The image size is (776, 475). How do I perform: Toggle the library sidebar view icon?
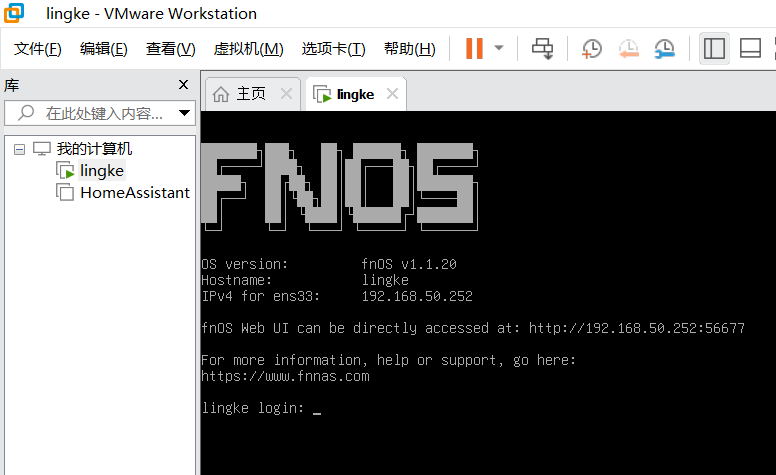(714, 48)
